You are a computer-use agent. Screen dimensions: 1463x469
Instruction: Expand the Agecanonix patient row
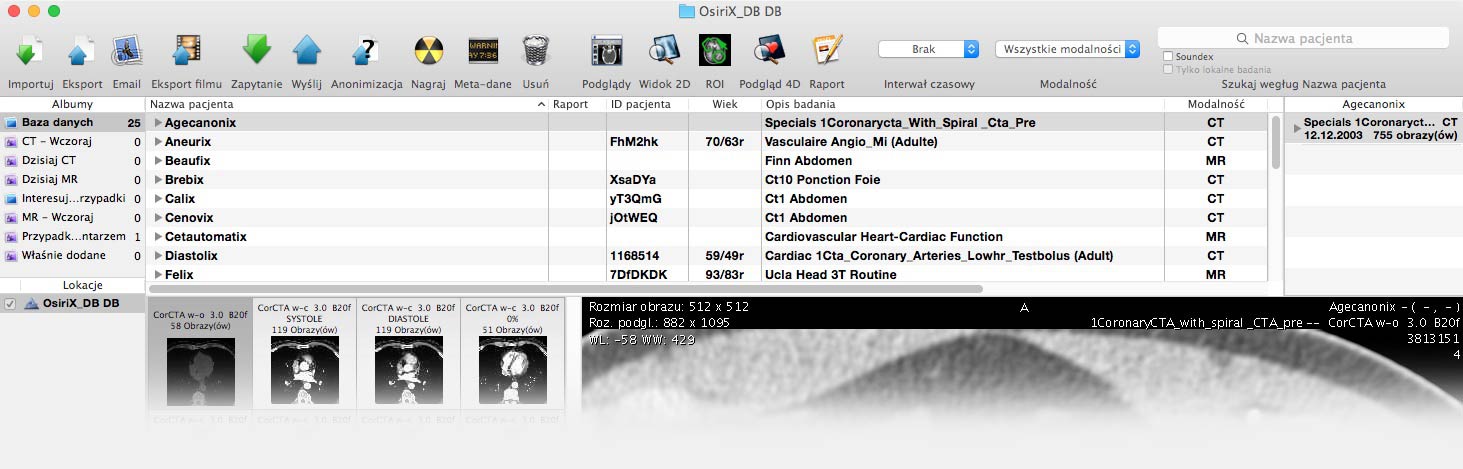pyautogui.click(x=158, y=123)
